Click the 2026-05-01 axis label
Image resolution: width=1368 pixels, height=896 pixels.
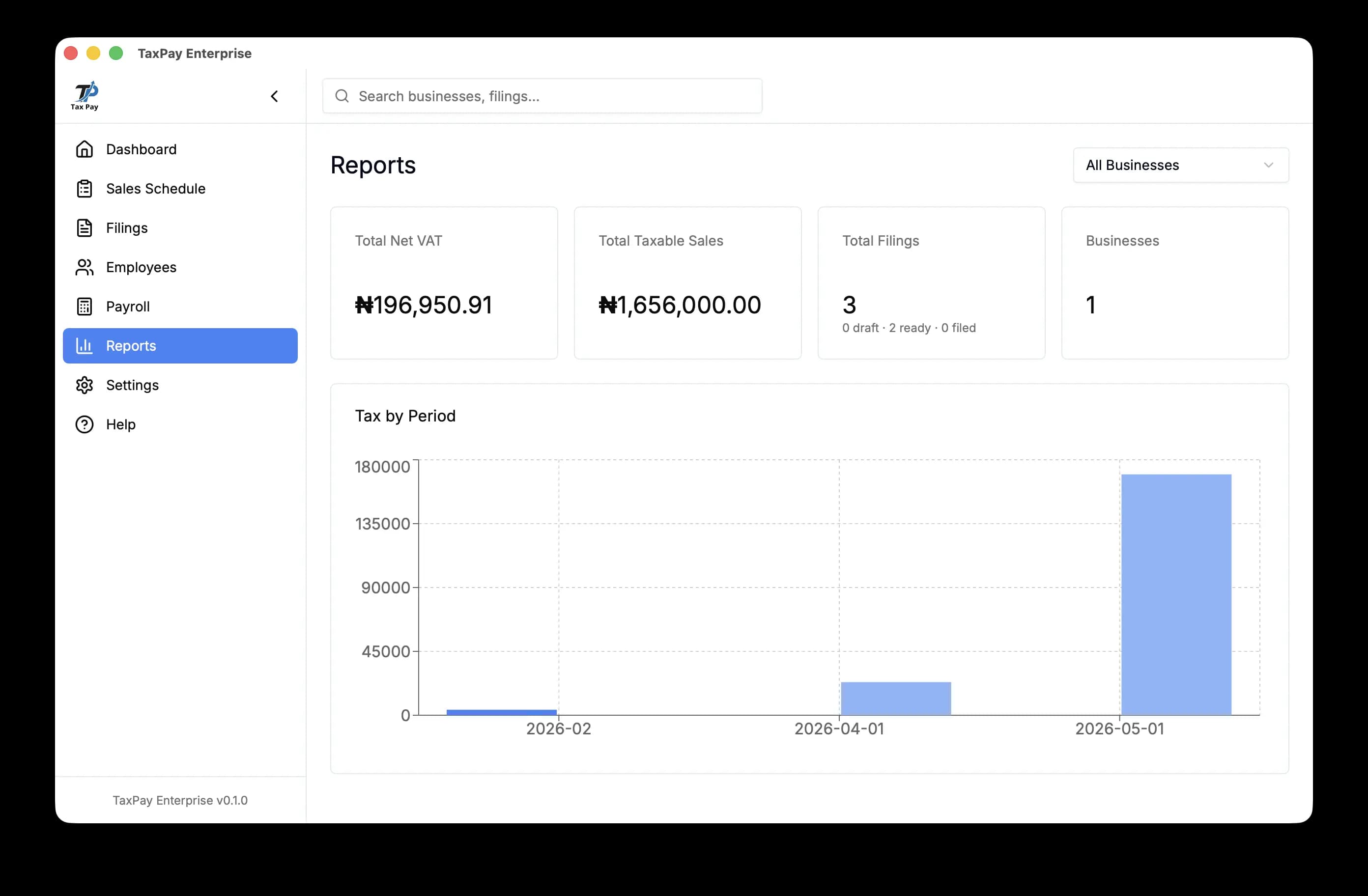1120,729
